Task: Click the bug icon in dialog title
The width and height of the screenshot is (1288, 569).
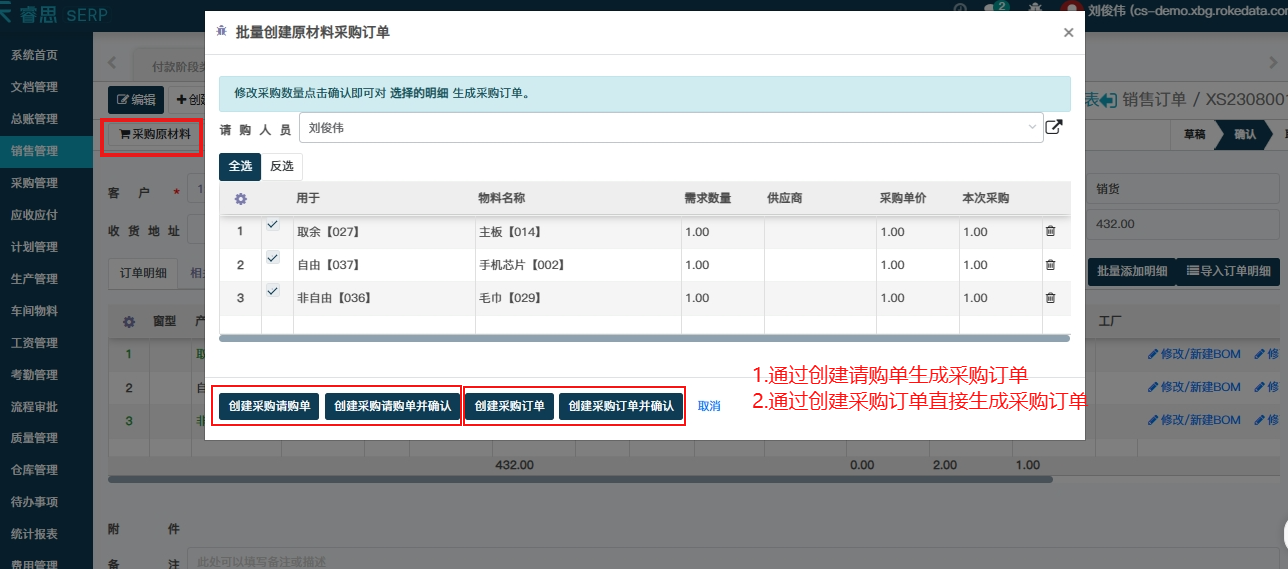Action: 221,32
